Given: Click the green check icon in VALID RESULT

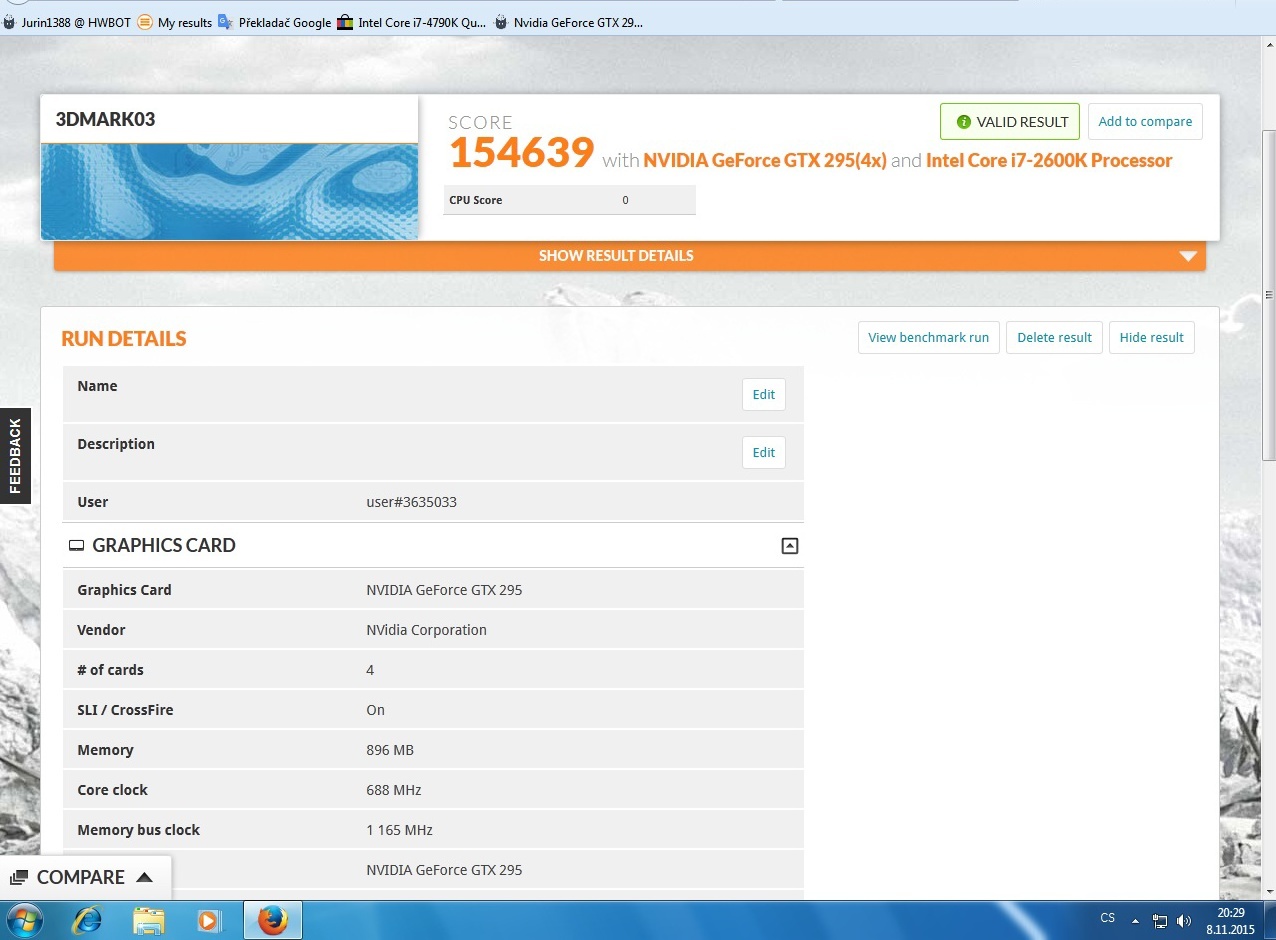Looking at the screenshot, I should click(964, 122).
